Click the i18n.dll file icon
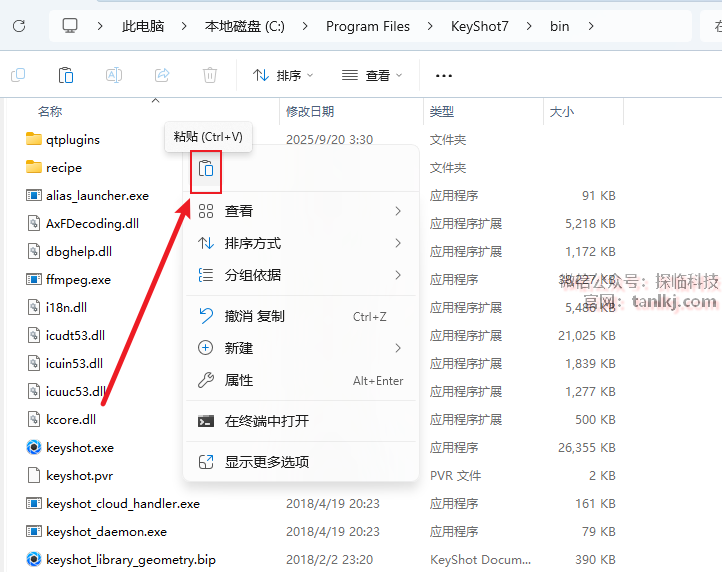This screenshot has width=722, height=575. (34, 308)
